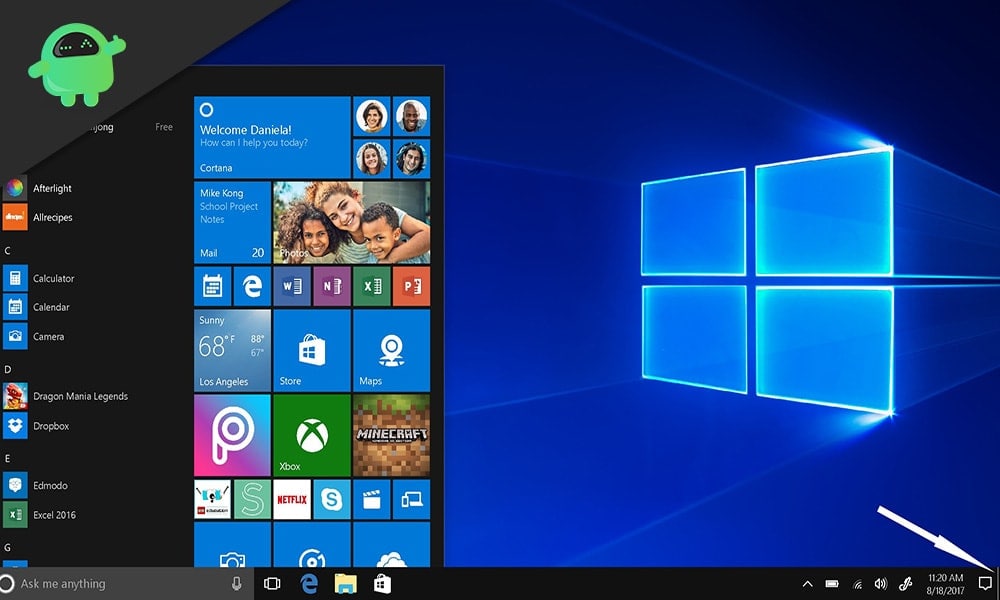This screenshot has height=600, width=1000.
Task: Open the clock showing 11:20 AM
Action: [x=945, y=584]
